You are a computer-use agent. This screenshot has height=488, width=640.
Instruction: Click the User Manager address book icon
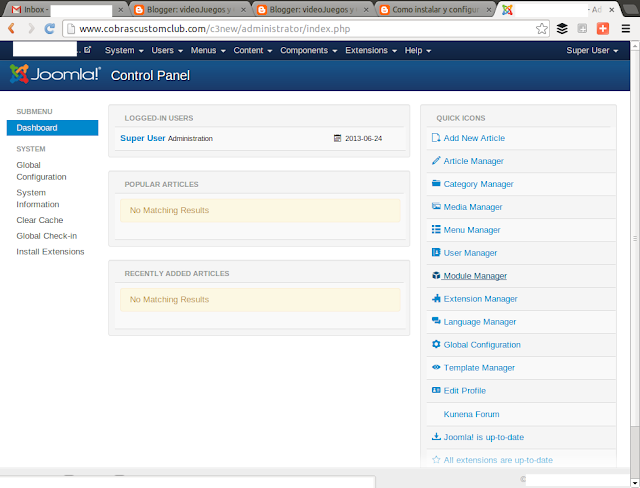point(436,253)
